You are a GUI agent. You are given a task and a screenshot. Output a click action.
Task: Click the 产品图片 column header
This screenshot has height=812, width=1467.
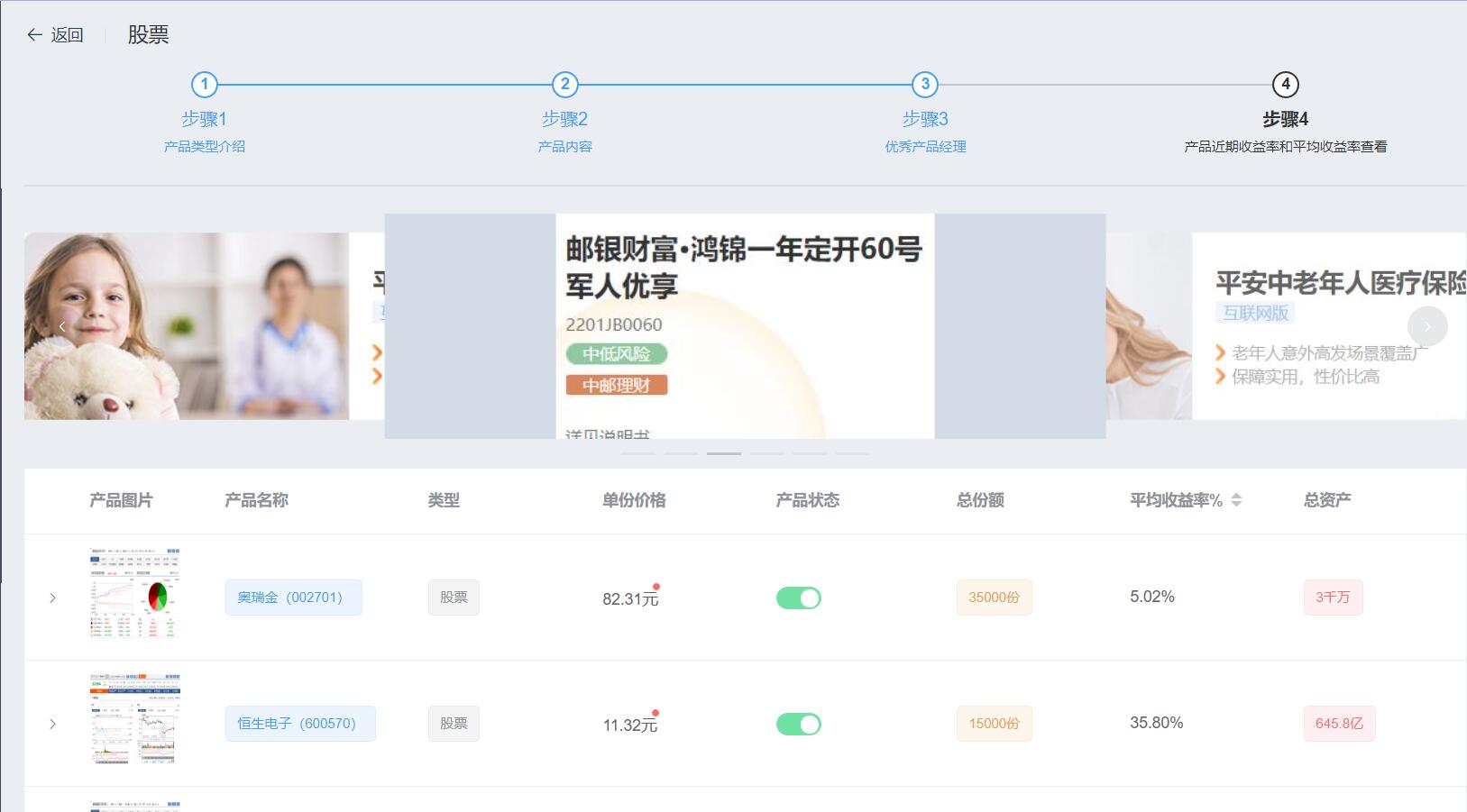click(x=121, y=500)
